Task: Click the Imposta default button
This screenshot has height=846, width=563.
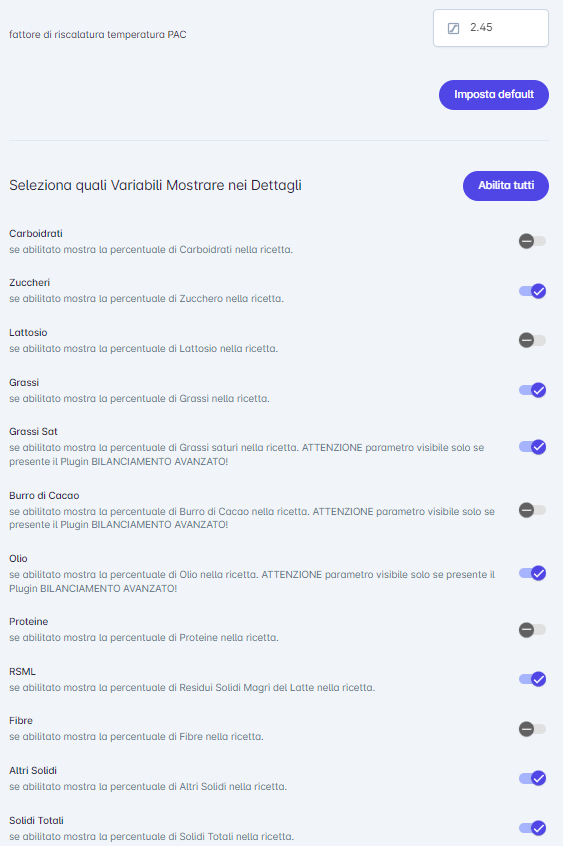Action: click(493, 95)
